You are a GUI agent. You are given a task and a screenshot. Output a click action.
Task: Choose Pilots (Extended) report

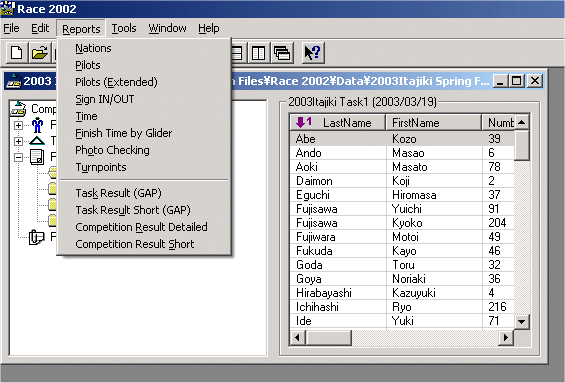144,82
